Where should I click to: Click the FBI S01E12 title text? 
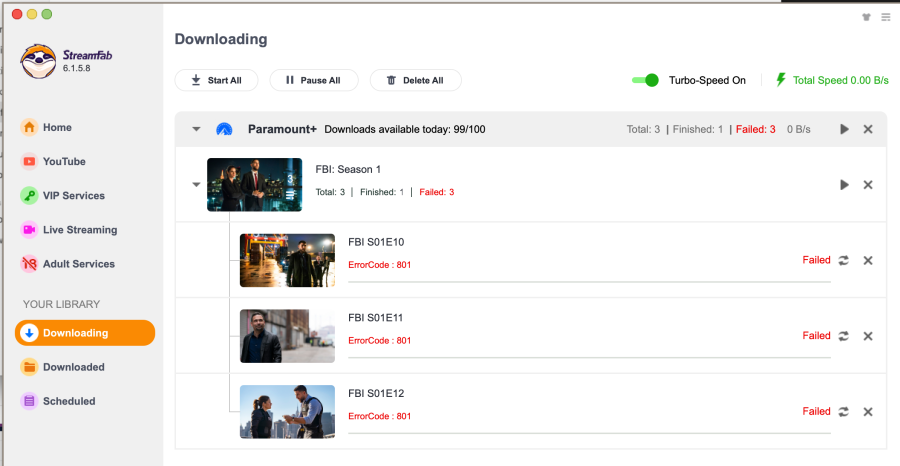click(376, 394)
